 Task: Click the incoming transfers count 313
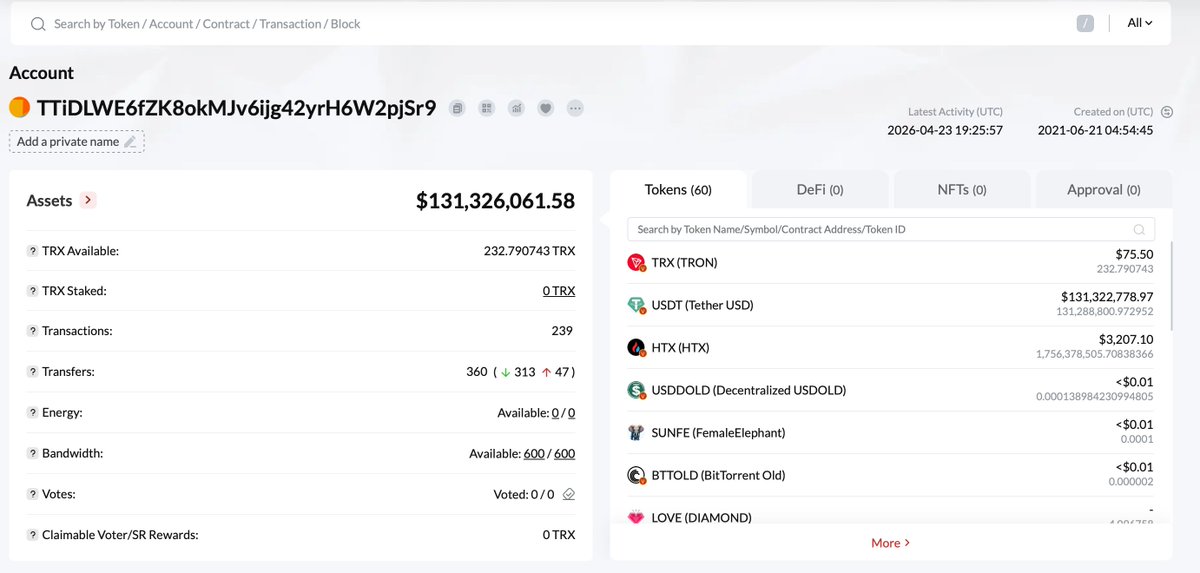pyautogui.click(x=525, y=372)
